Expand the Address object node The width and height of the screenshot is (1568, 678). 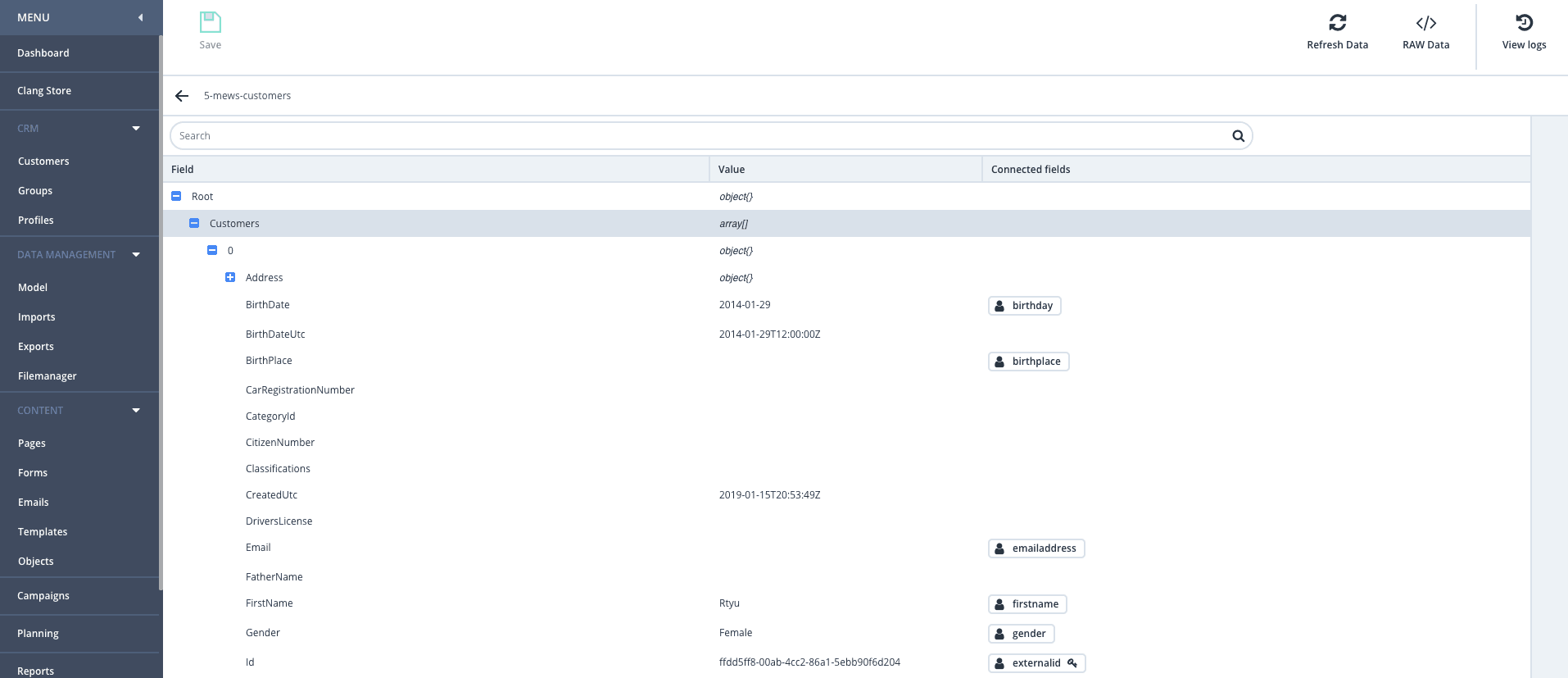230,277
